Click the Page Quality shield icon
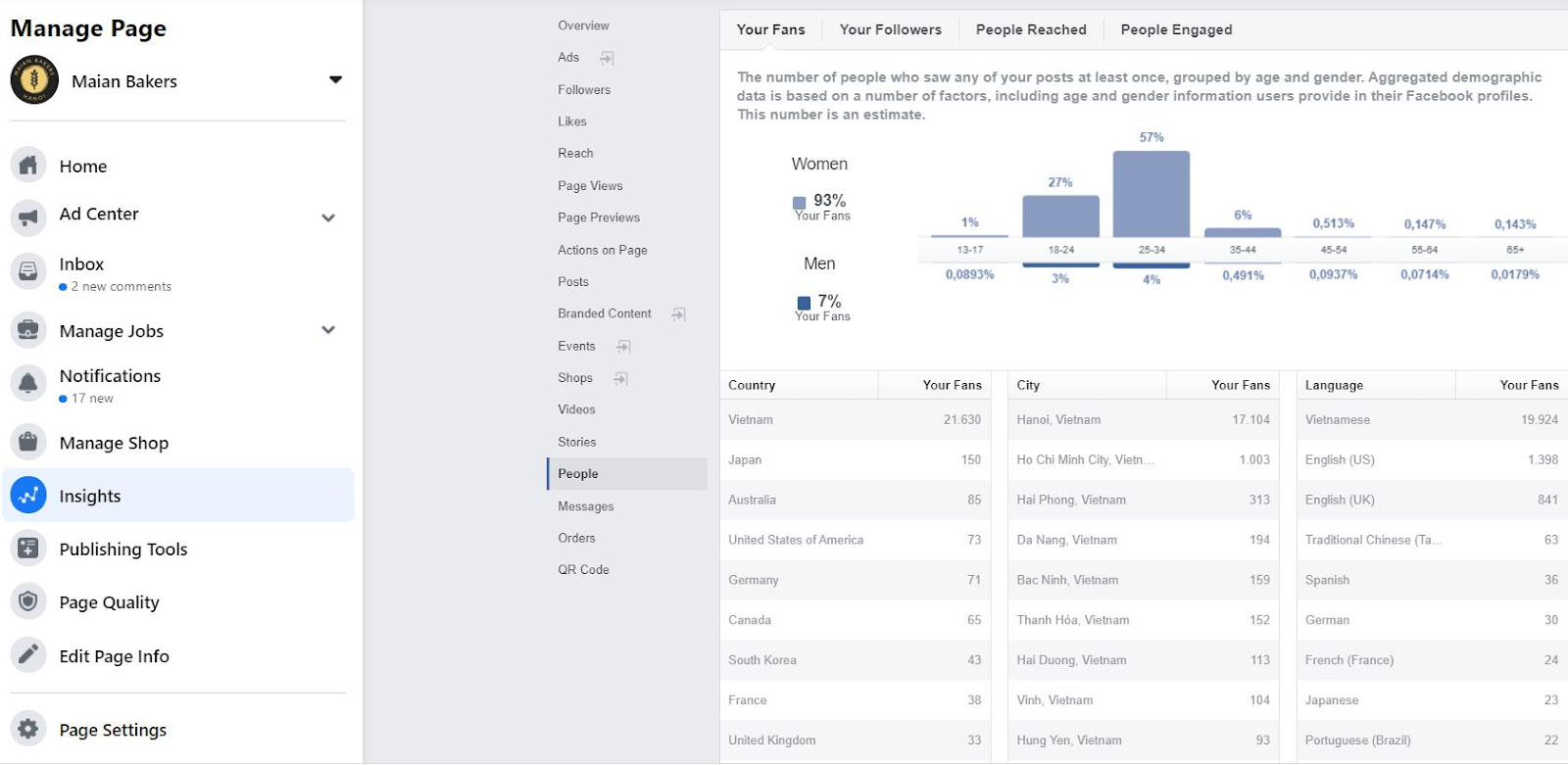Image resolution: width=1568 pixels, height=765 pixels. tap(28, 601)
